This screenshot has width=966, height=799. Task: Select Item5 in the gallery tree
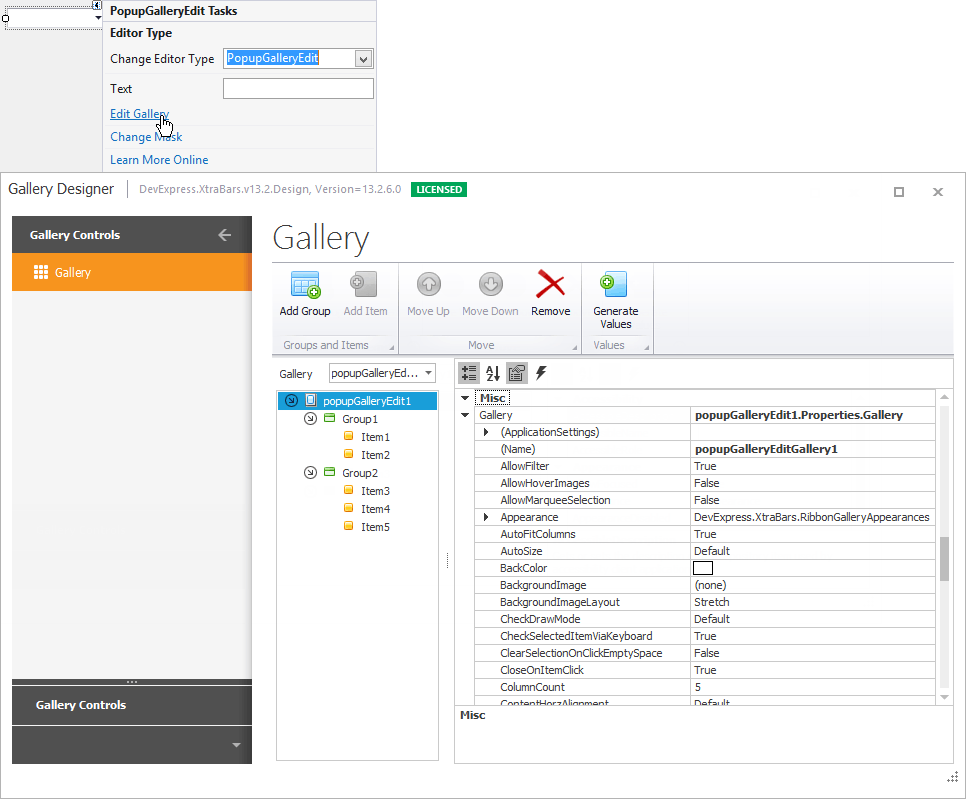click(x=375, y=527)
